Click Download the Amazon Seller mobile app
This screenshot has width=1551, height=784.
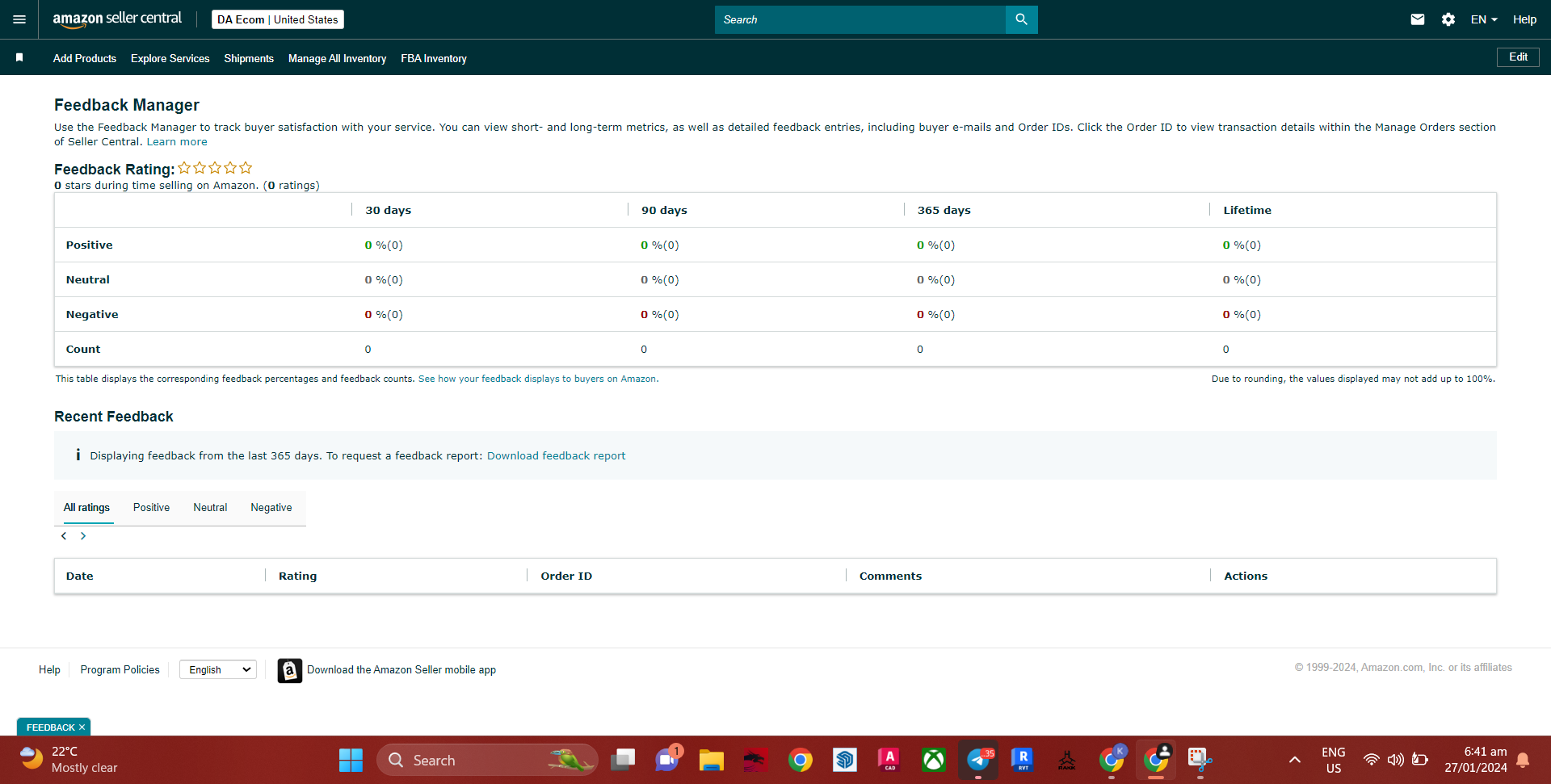click(x=401, y=669)
